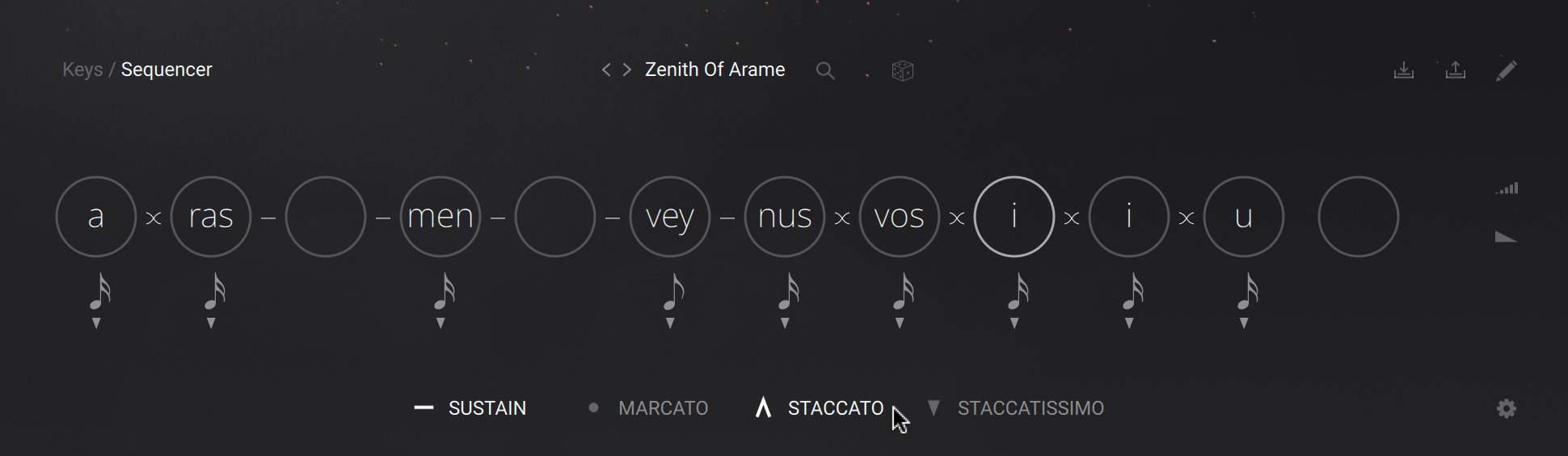Select the Sustain articulation

470,408
